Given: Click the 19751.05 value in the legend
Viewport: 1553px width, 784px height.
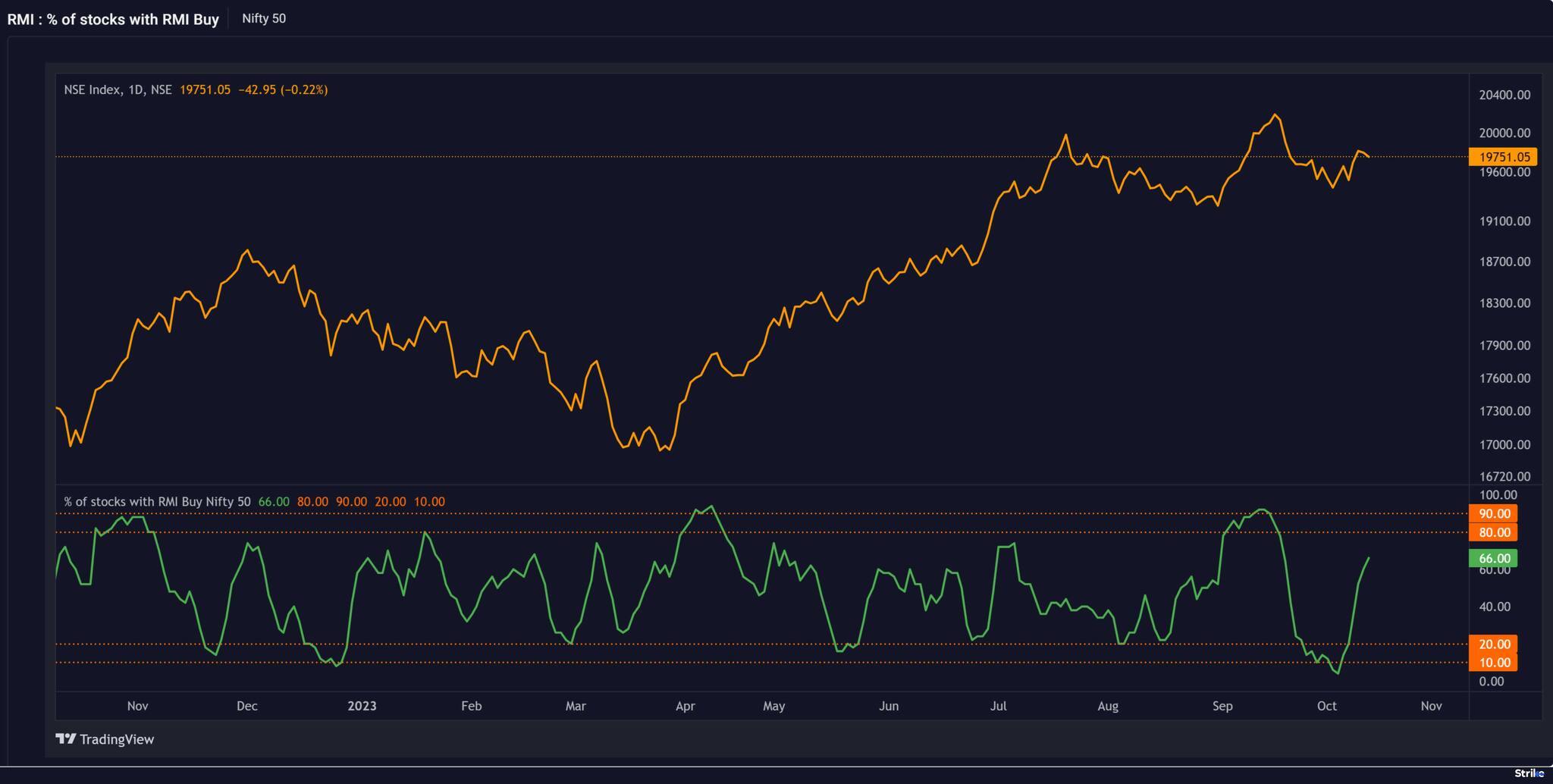Looking at the screenshot, I should tap(205, 89).
